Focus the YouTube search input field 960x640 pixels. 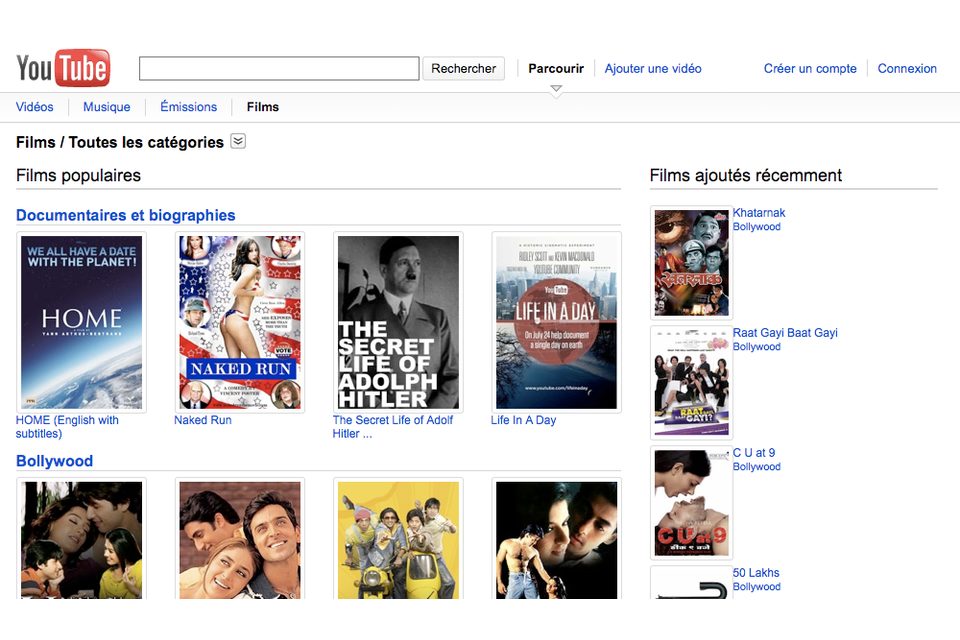279,69
